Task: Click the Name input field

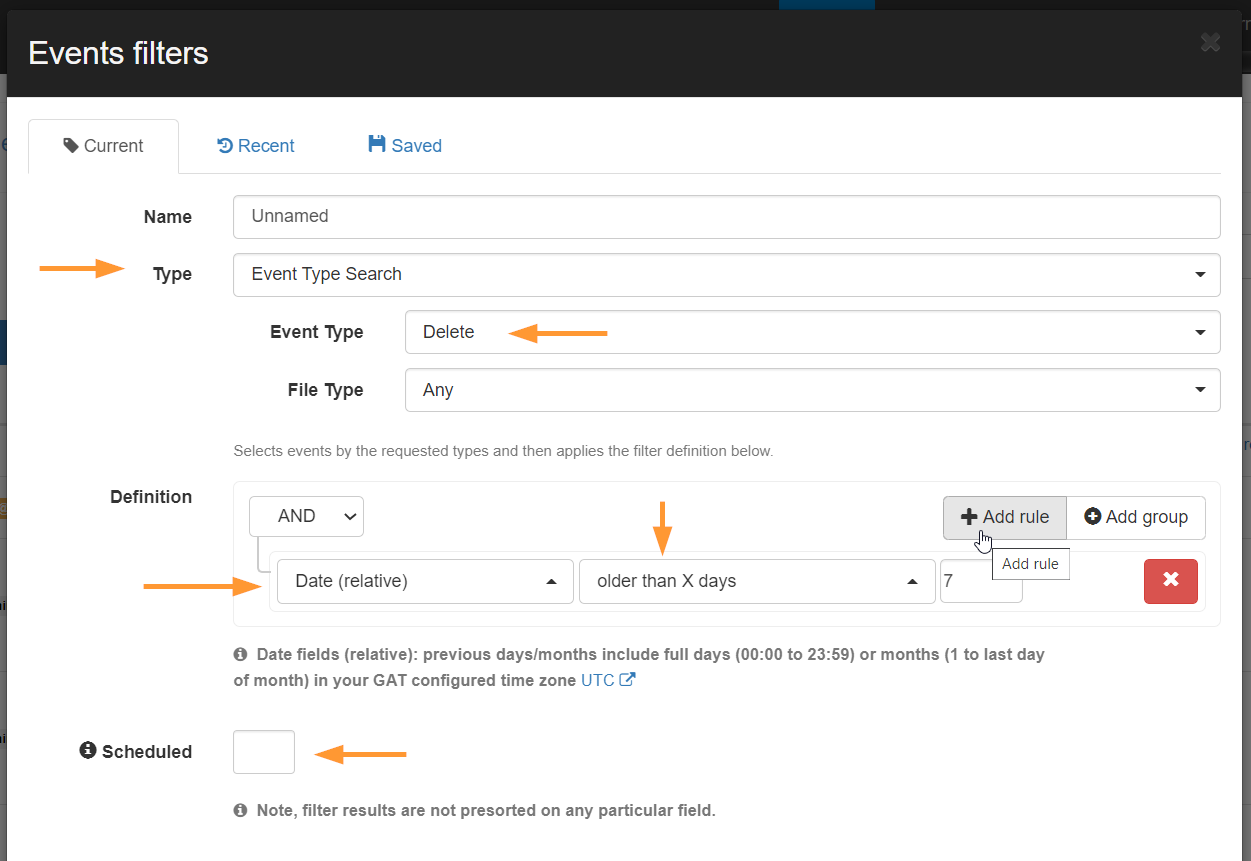Action: click(x=726, y=216)
